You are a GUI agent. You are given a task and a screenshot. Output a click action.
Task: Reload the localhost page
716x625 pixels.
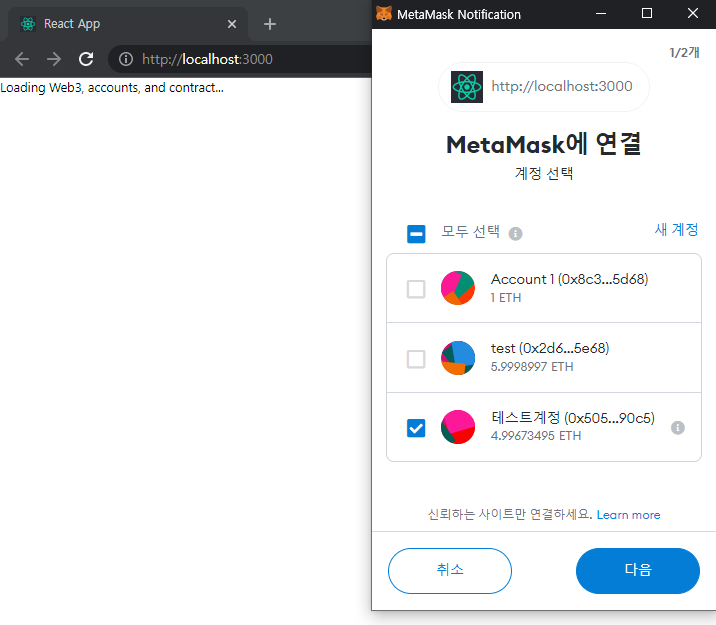coord(86,59)
